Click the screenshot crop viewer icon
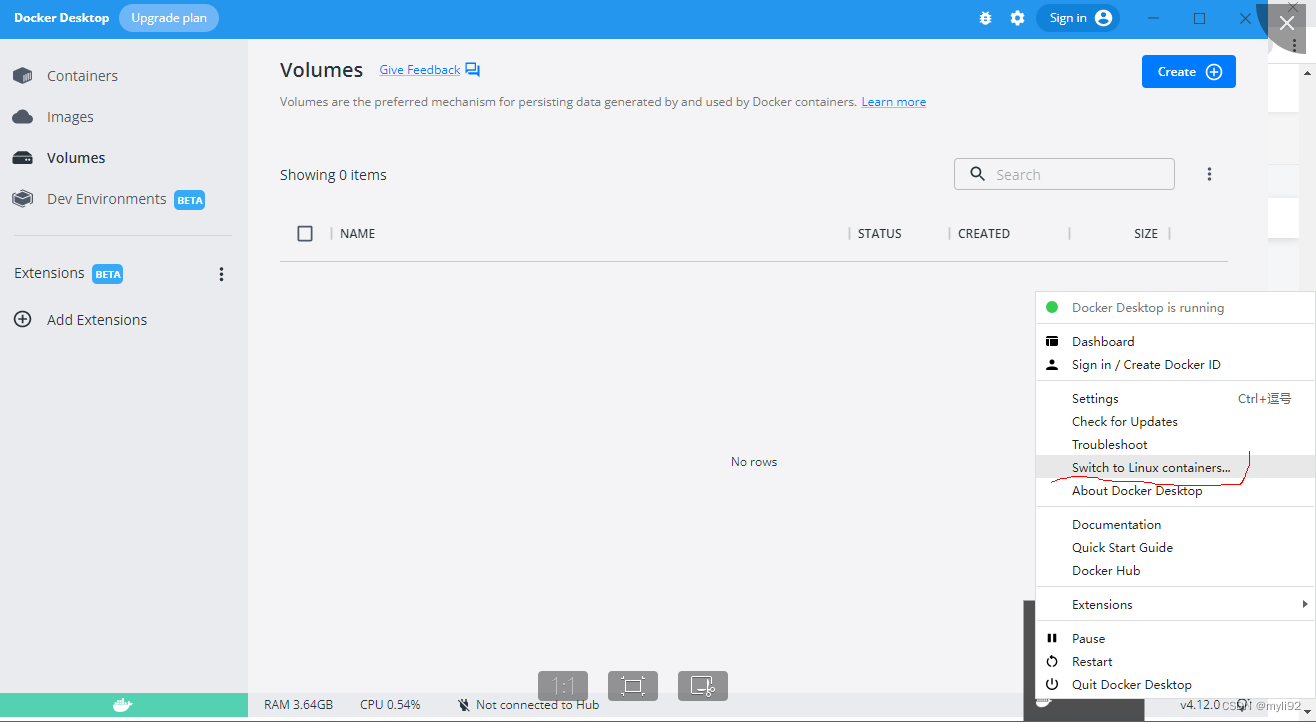This screenshot has width=1316, height=722. click(x=703, y=686)
